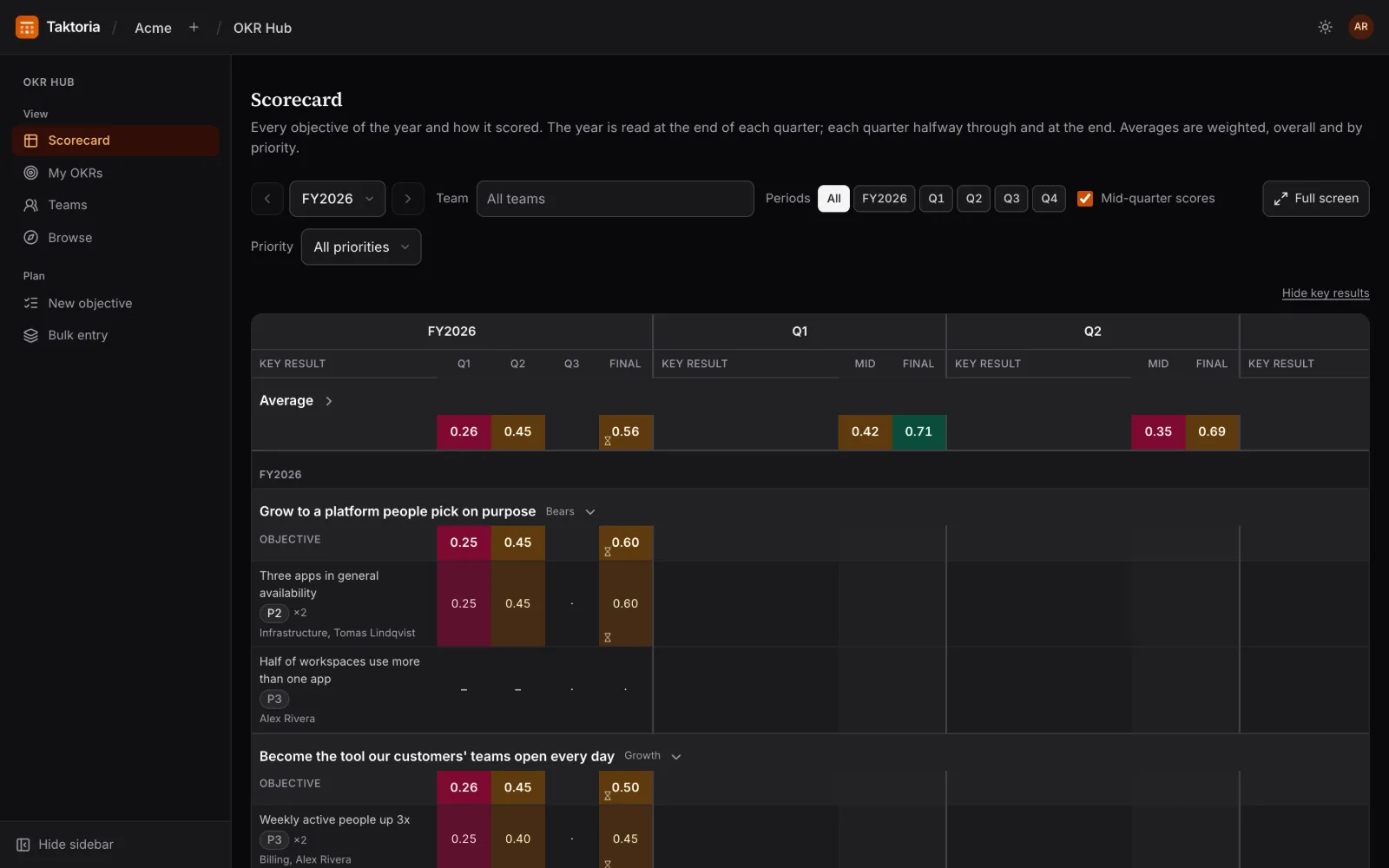Toggle light theme sun icon
This screenshot has height=868, width=1389.
pos(1325,27)
